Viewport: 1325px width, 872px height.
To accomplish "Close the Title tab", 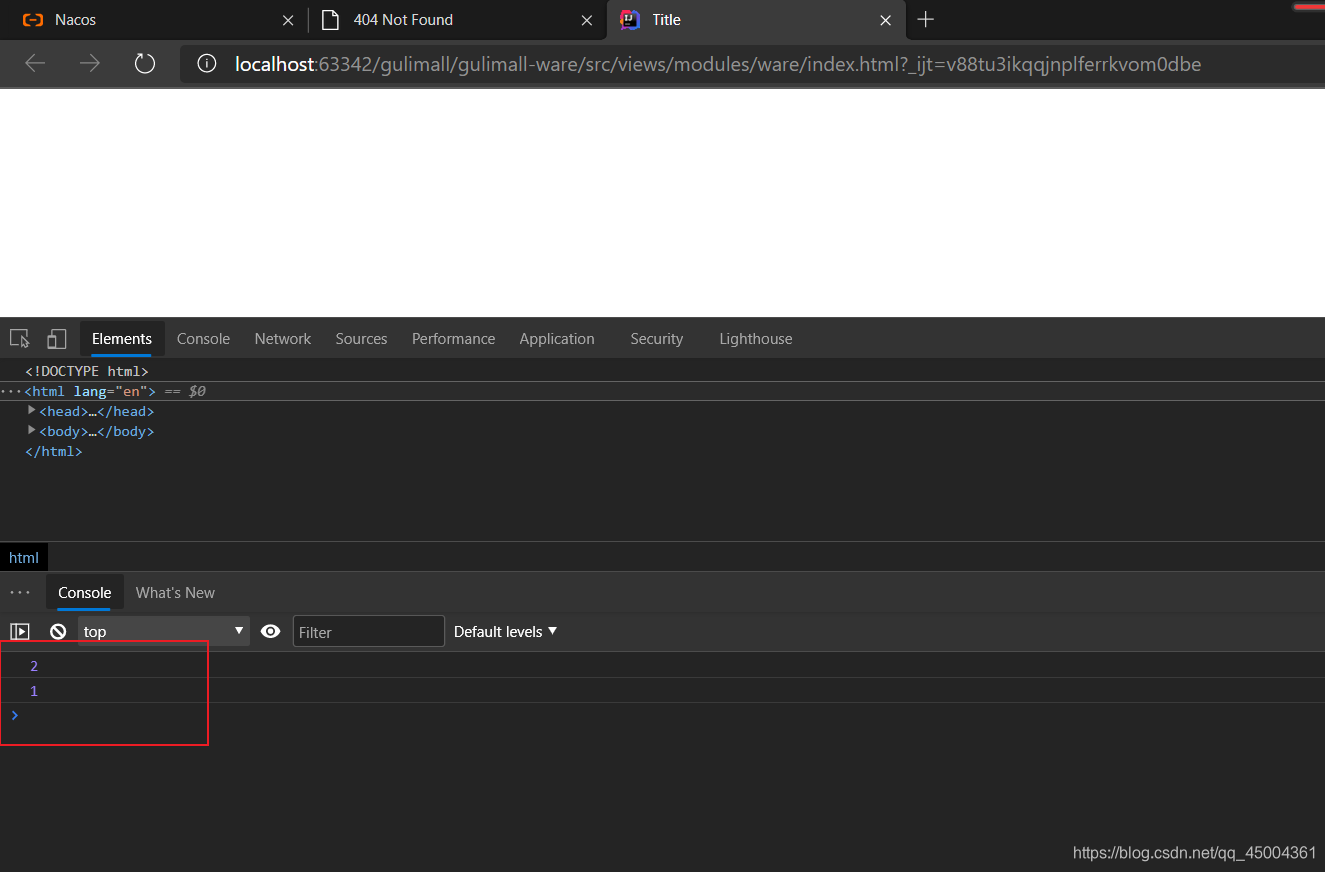I will click(x=886, y=20).
